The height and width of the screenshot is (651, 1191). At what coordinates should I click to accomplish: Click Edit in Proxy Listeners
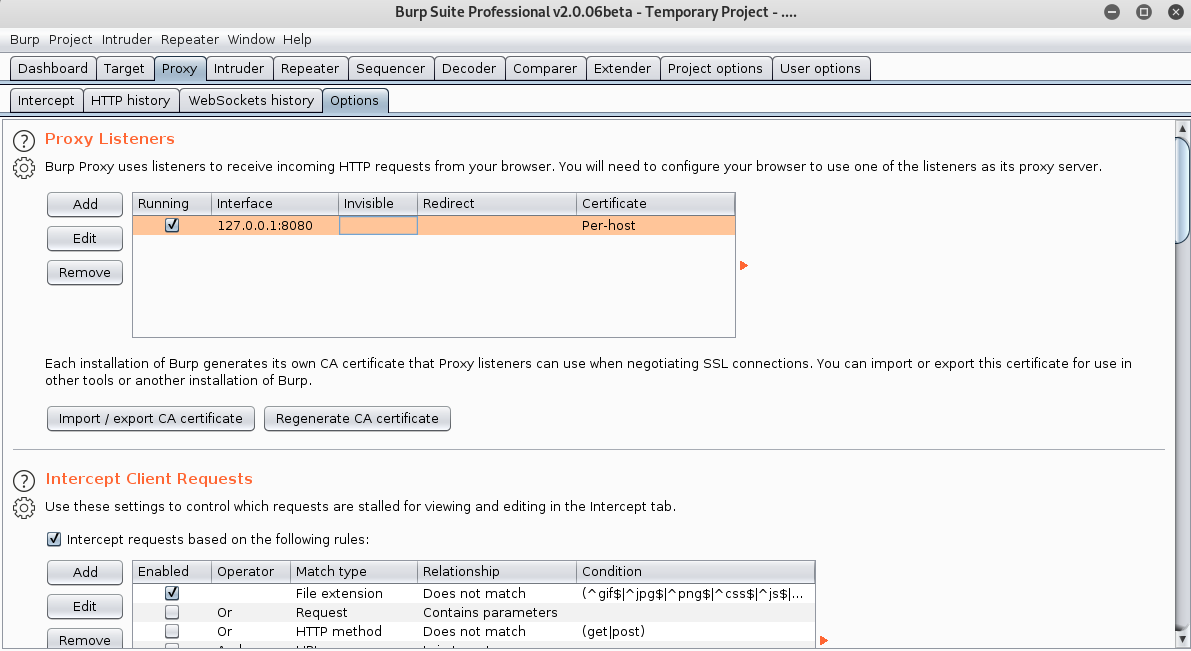[85, 239]
